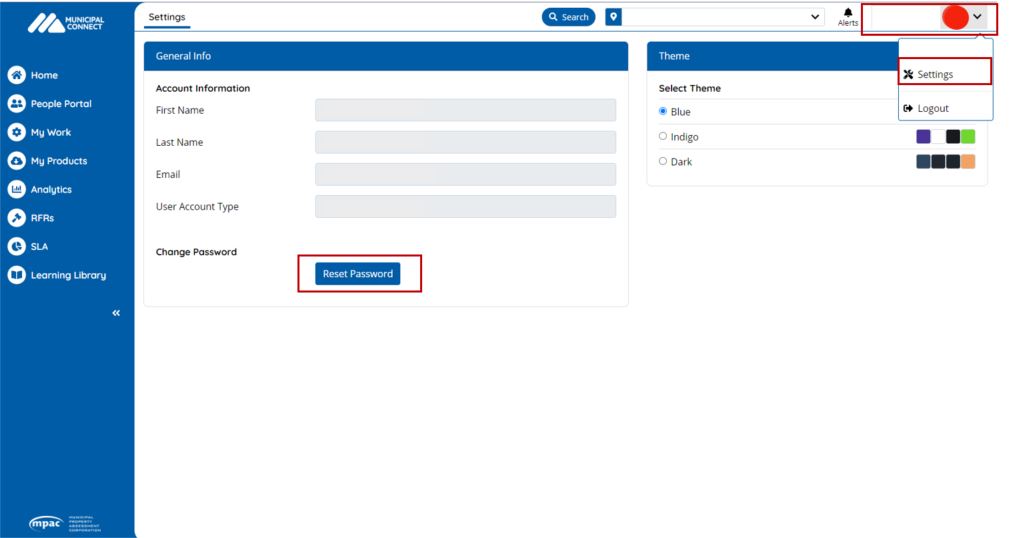Click the Reset Password button
The image size is (1015, 538).
[x=358, y=274]
